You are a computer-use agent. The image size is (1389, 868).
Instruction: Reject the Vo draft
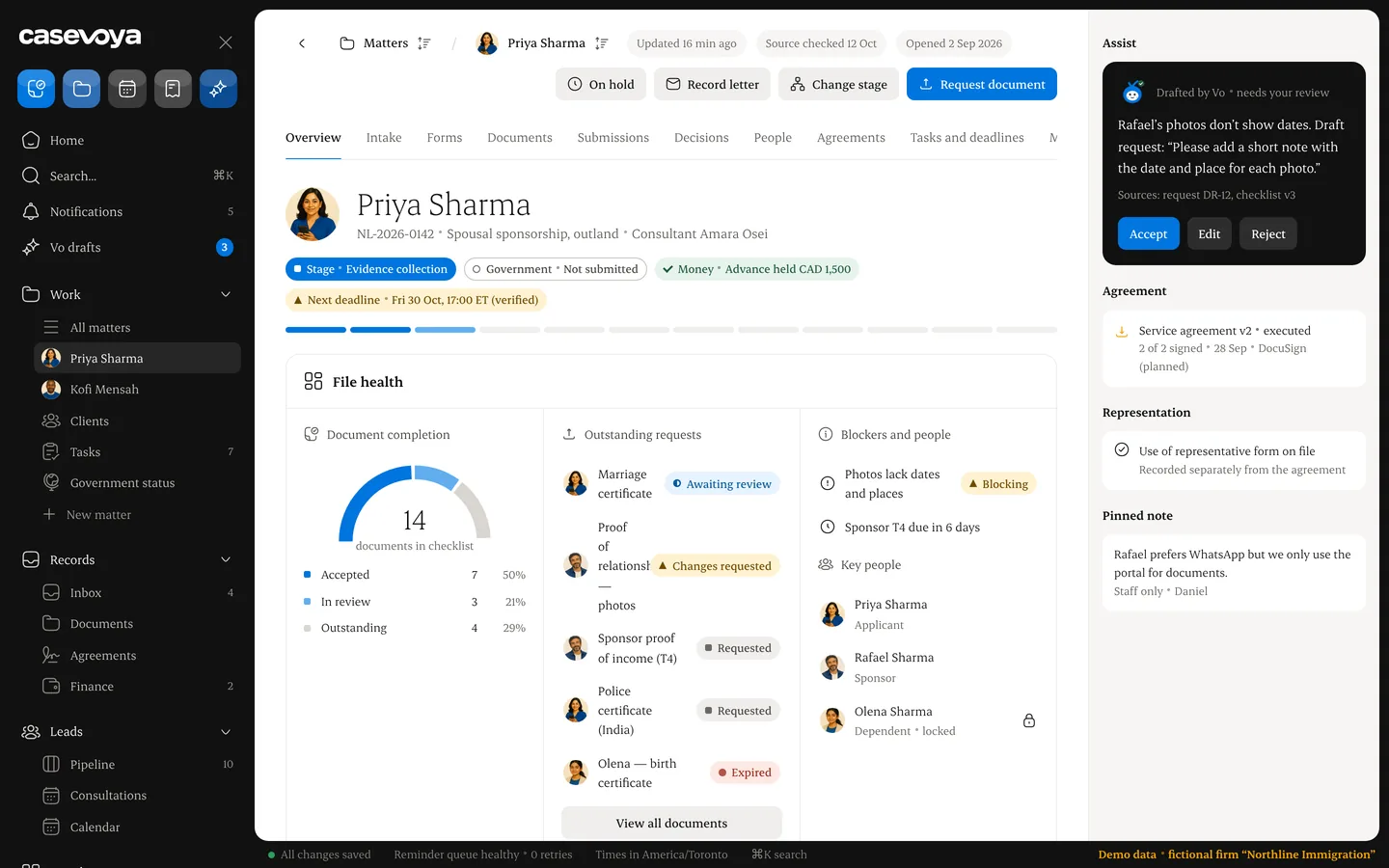(1267, 233)
